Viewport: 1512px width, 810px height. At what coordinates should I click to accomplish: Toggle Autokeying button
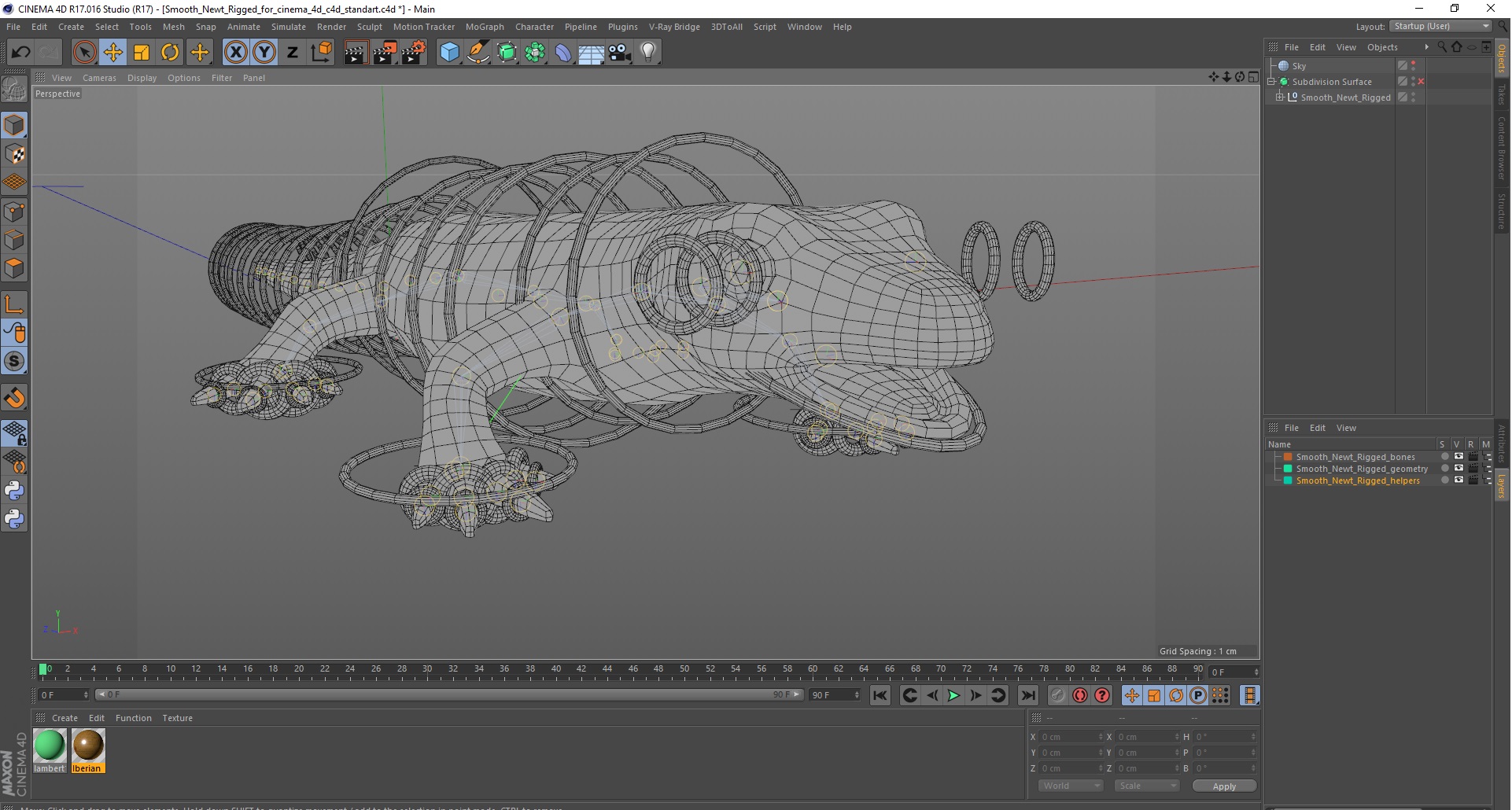(x=1080, y=696)
